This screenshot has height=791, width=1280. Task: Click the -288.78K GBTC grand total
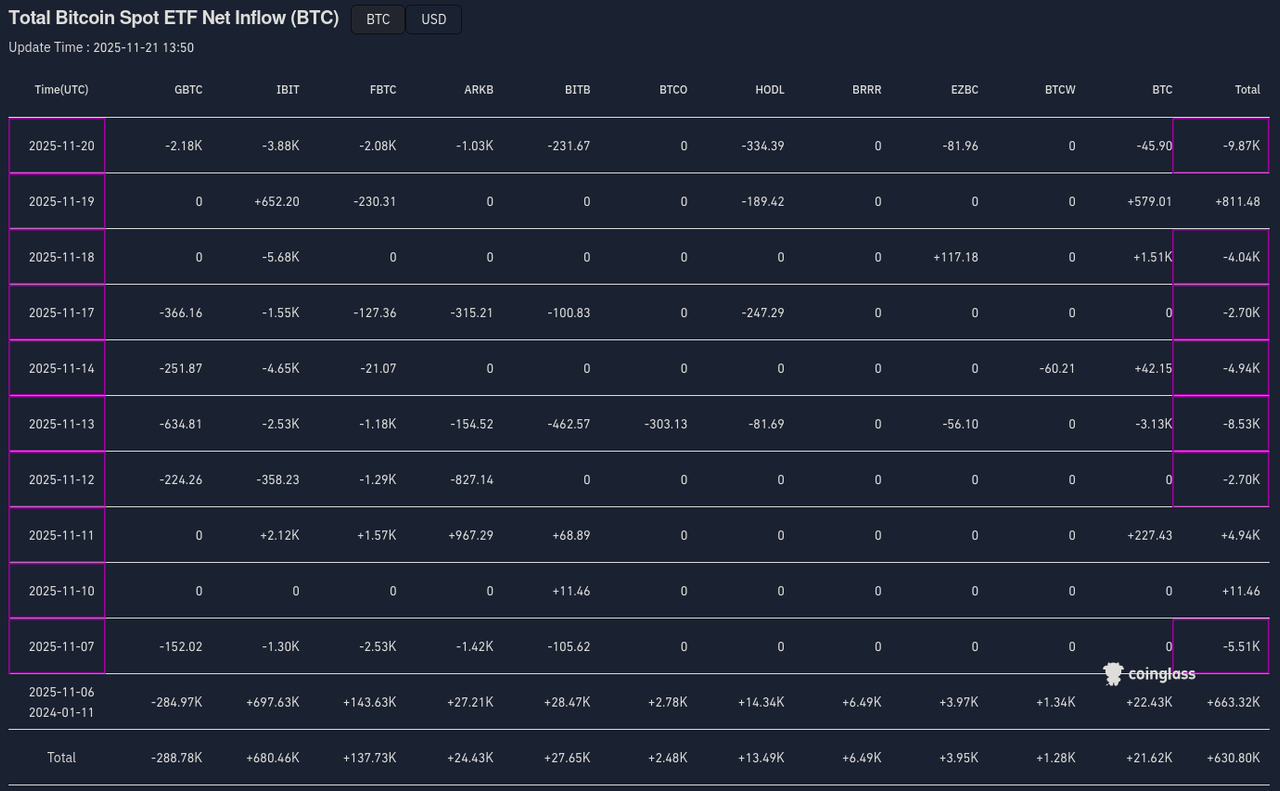177,758
